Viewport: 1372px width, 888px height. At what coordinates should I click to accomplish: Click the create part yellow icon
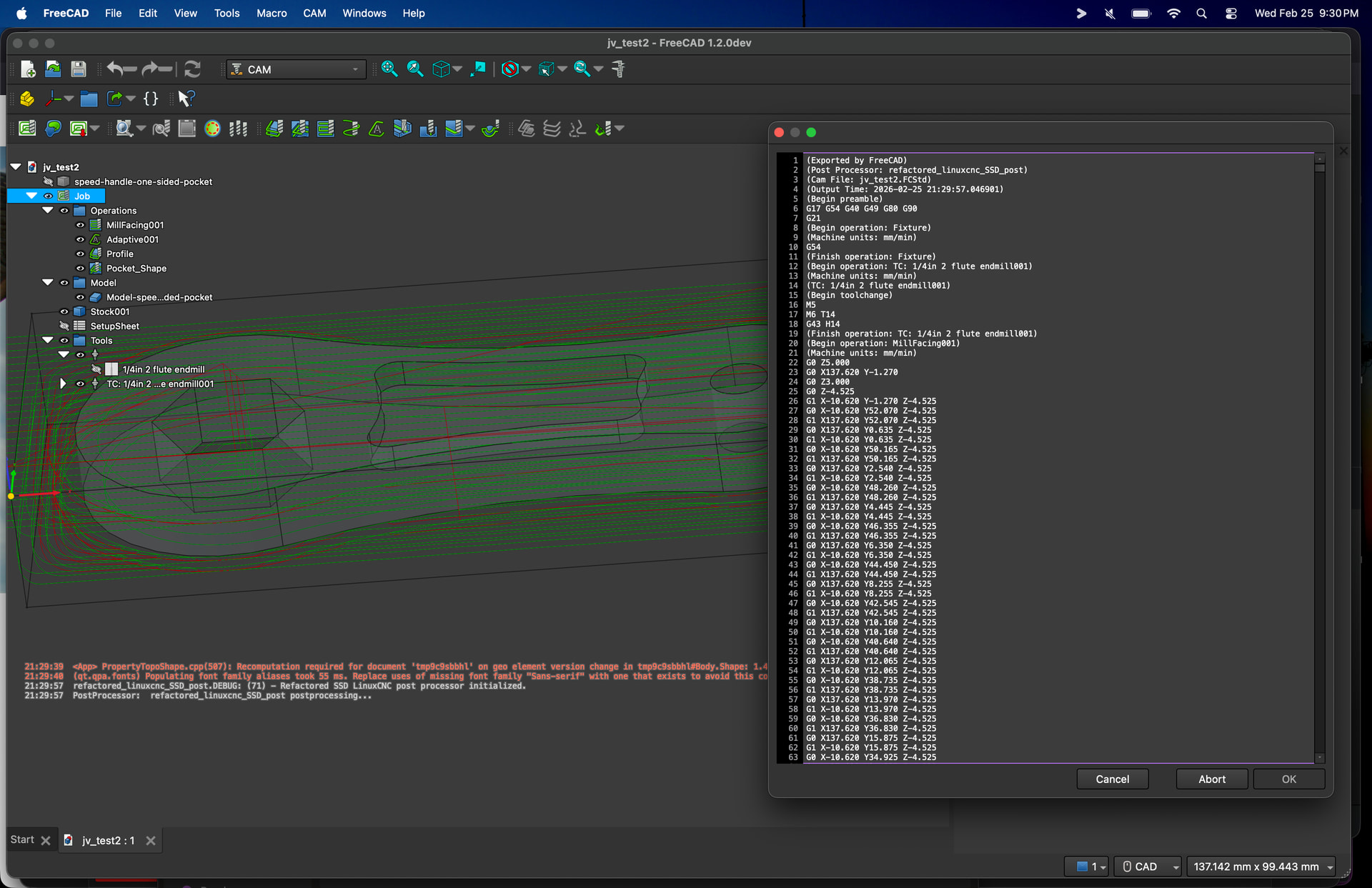coord(27,99)
